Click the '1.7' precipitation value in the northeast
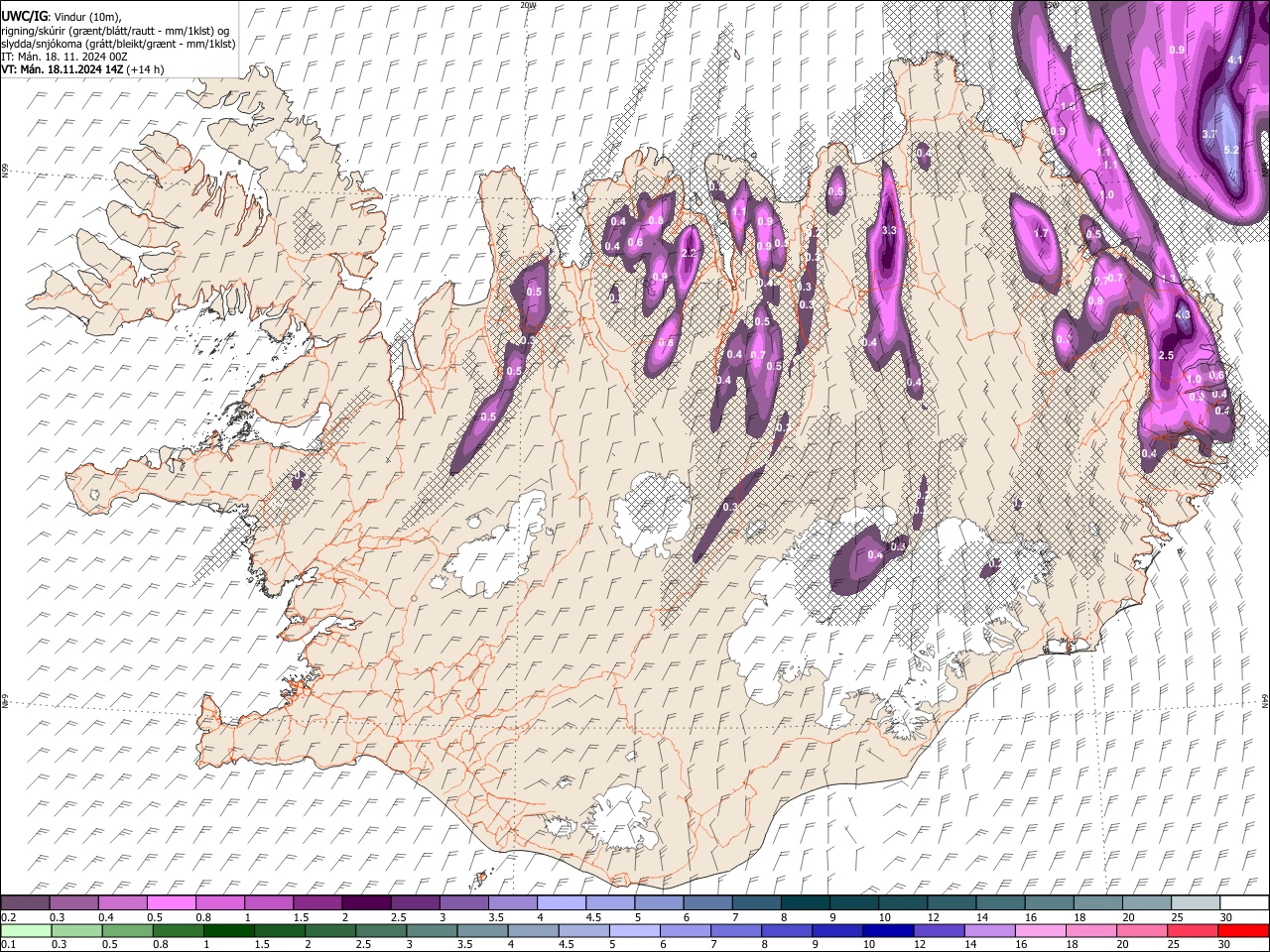This screenshot has width=1270, height=952. [1041, 233]
